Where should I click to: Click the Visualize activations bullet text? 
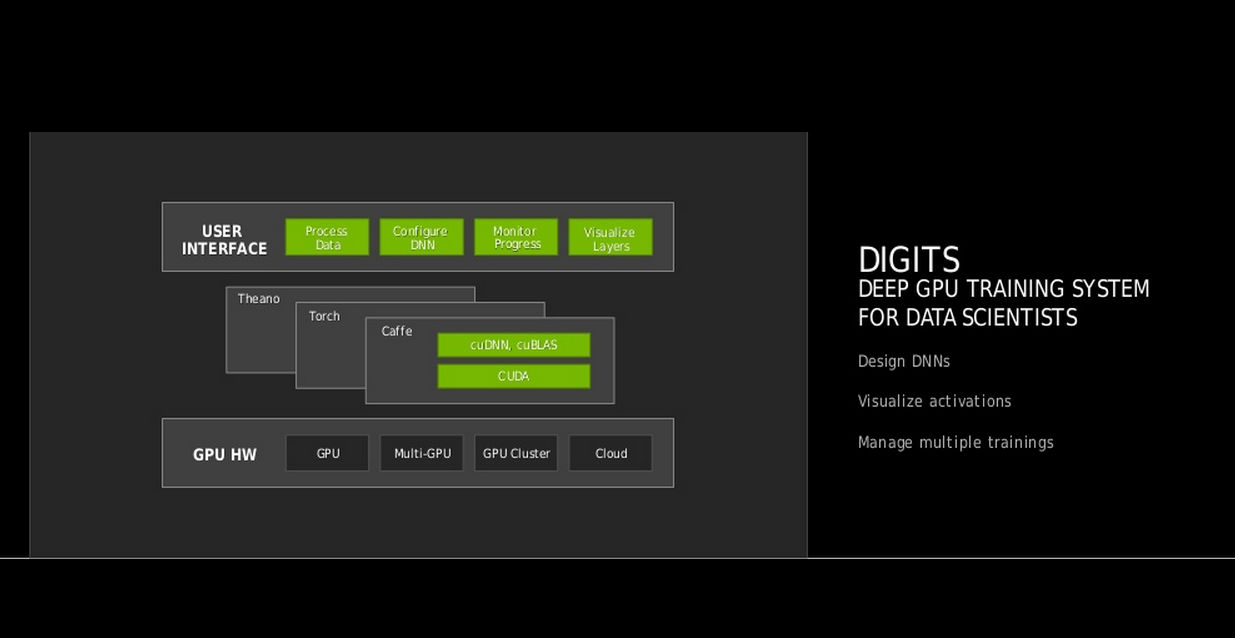click(935, 401)
